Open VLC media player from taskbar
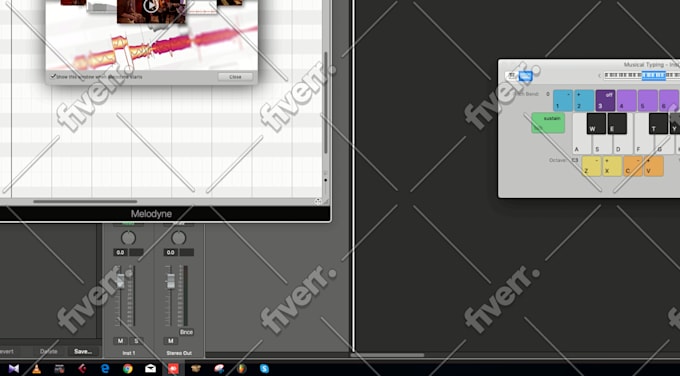This screenshot has width=680, height=376. (37, 369)
